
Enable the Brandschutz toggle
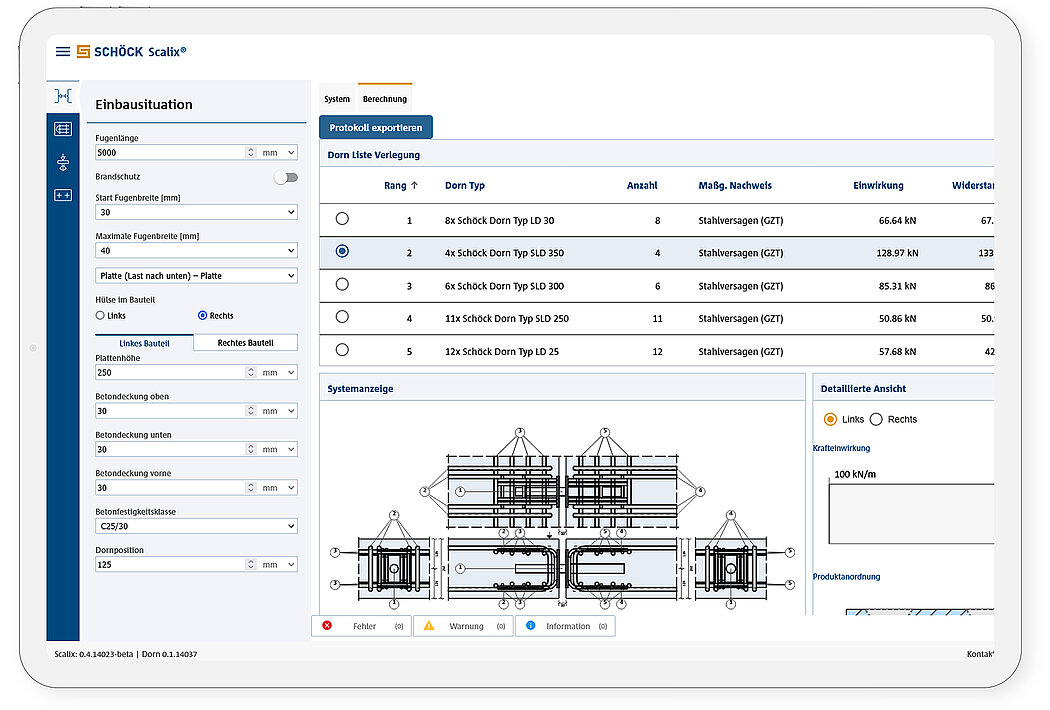[x=286, y=175]
